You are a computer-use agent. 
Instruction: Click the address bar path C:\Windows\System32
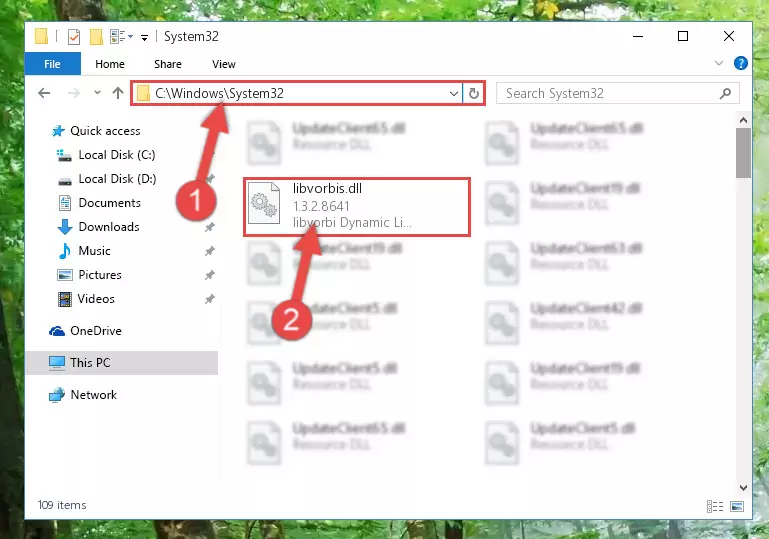click(x=219, y=93)
